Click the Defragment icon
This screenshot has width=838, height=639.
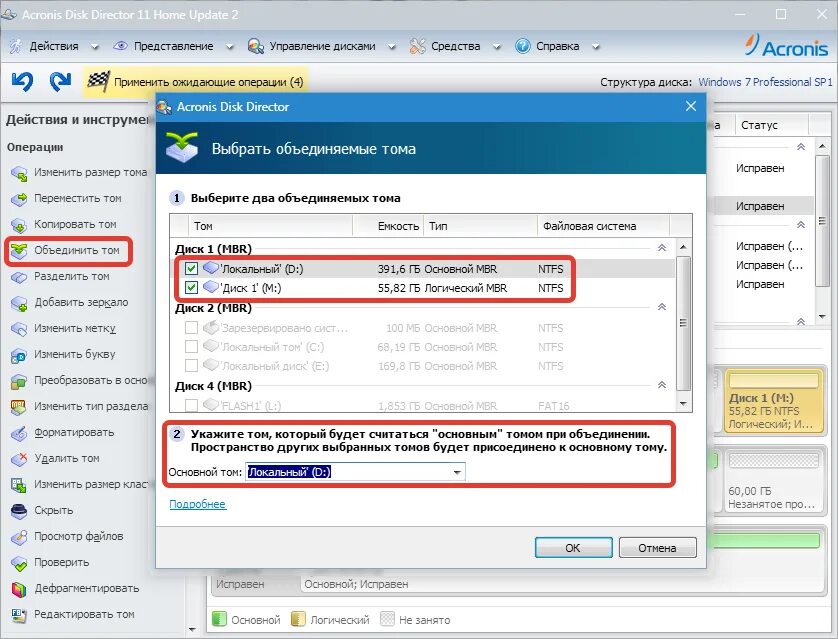[x=19, y=589]
